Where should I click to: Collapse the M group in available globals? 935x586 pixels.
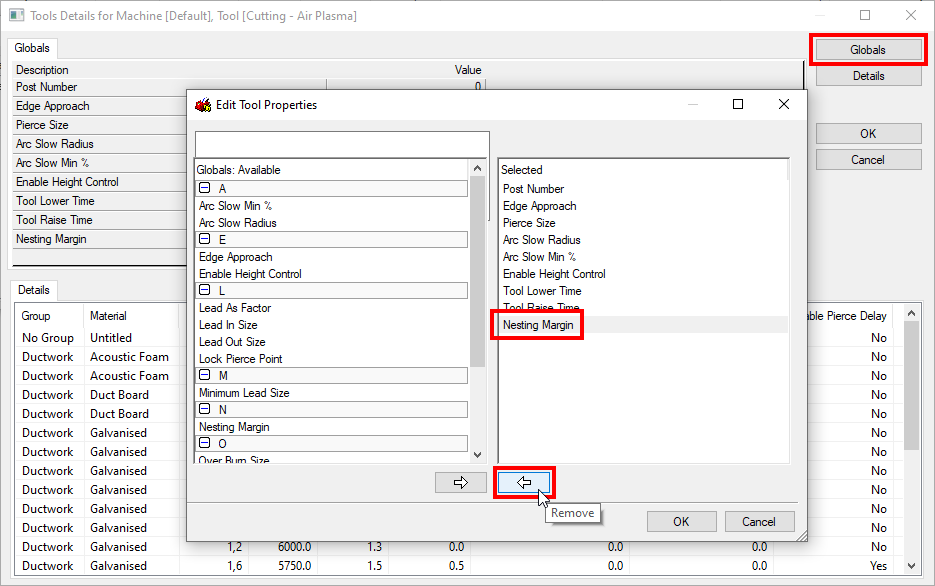206,375
